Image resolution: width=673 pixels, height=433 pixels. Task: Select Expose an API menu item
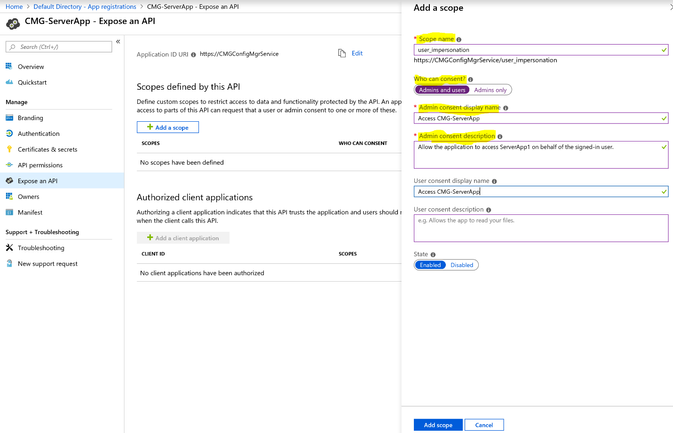coord(62,181)
